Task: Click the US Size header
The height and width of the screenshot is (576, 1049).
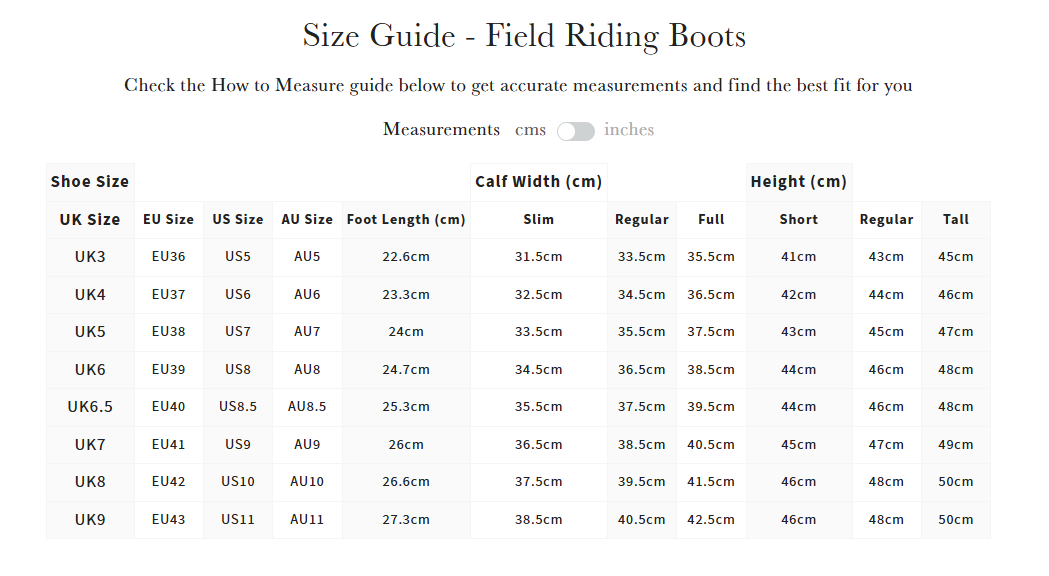Action: click(x=238, y=219)
